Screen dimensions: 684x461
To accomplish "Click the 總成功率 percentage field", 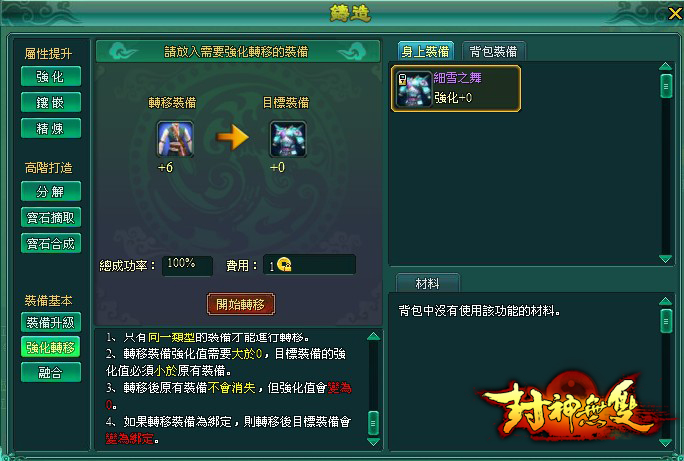I will (187, 265).
